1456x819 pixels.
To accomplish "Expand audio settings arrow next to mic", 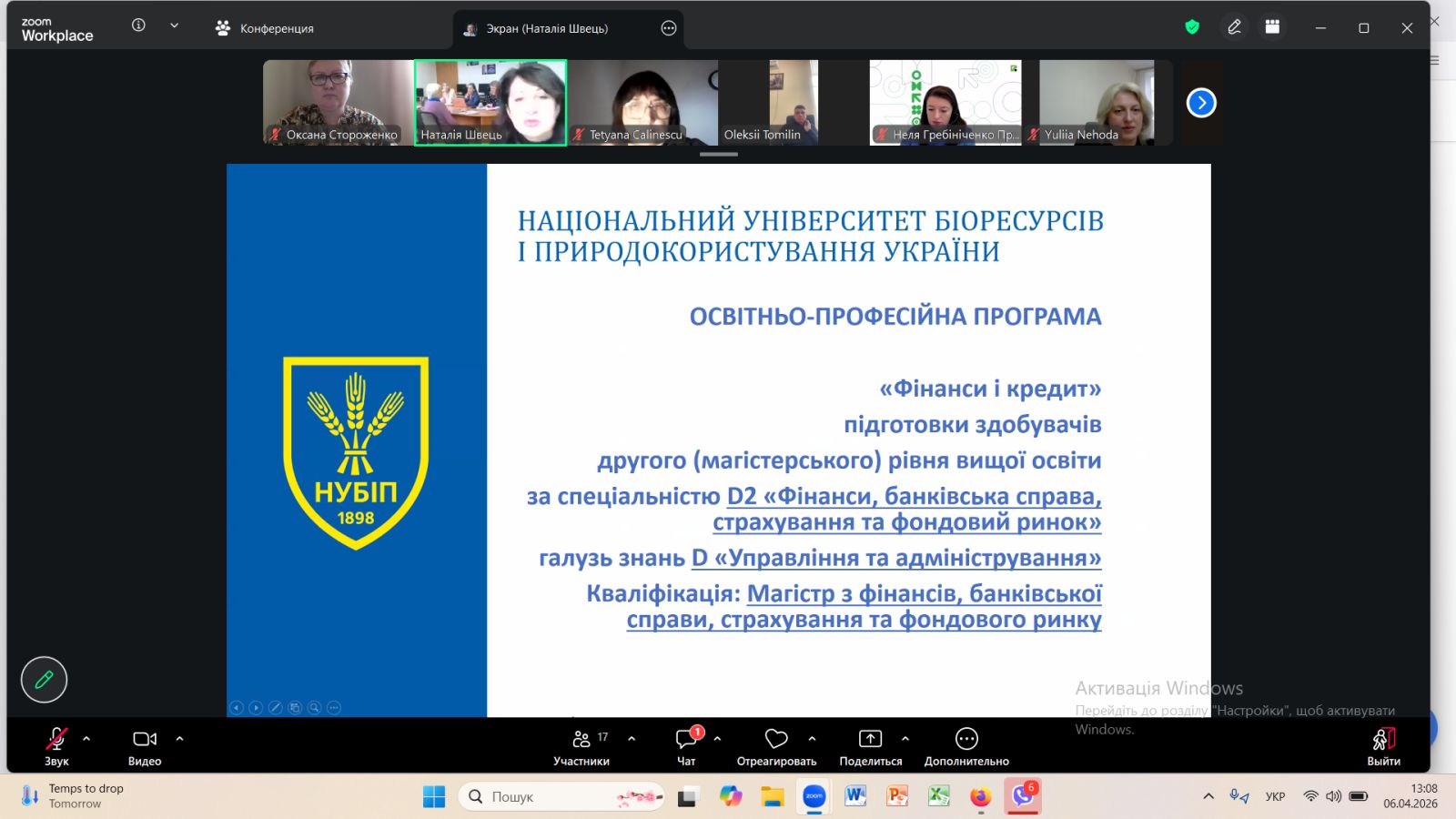I will click(x=86, y=739).
